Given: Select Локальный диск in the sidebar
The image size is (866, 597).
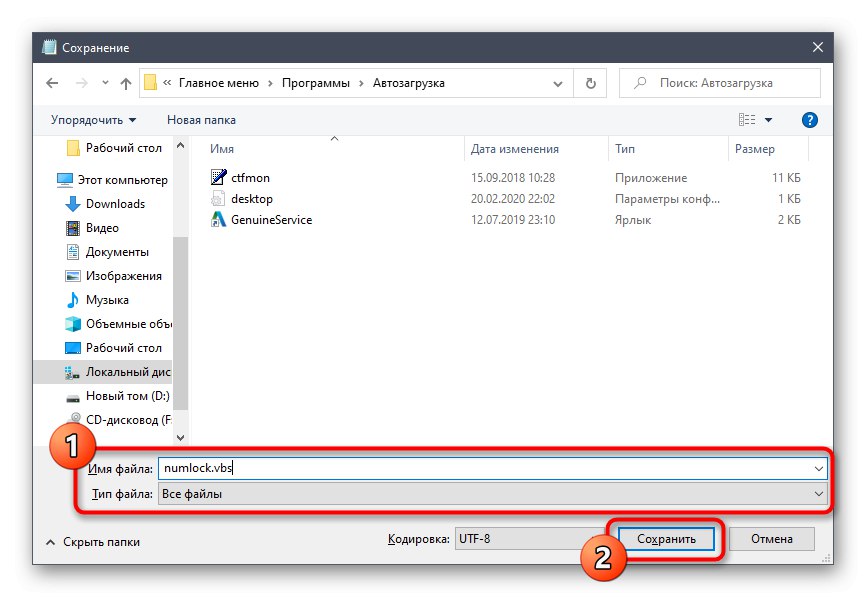Looking at the screenshot, I should (x=128, y=372).
